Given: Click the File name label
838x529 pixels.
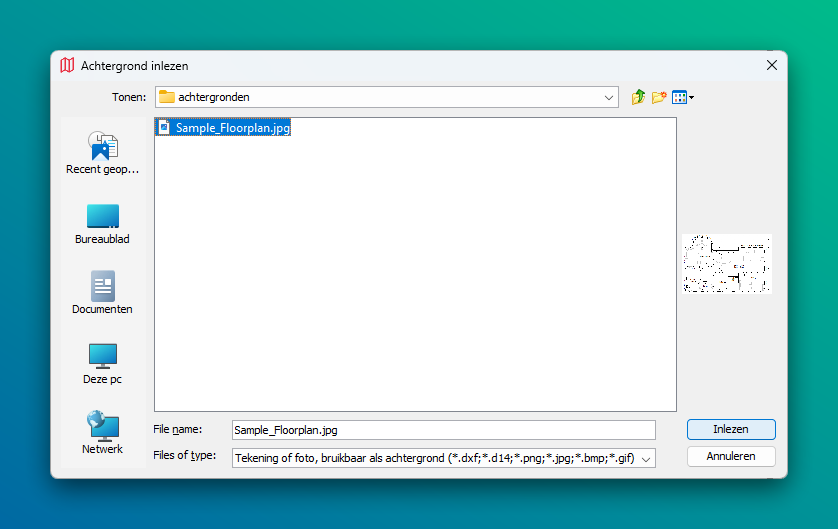Looking at the screenshot, I should (x=177, y=430).
